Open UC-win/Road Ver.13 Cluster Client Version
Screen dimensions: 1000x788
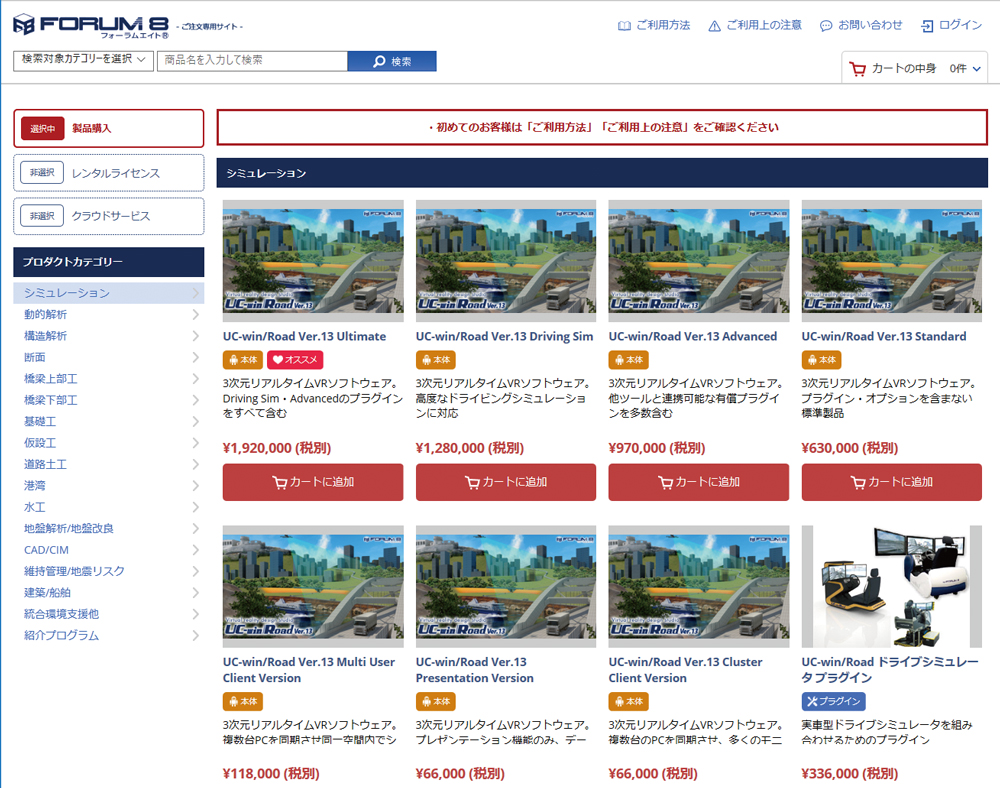tap(686, 670)
